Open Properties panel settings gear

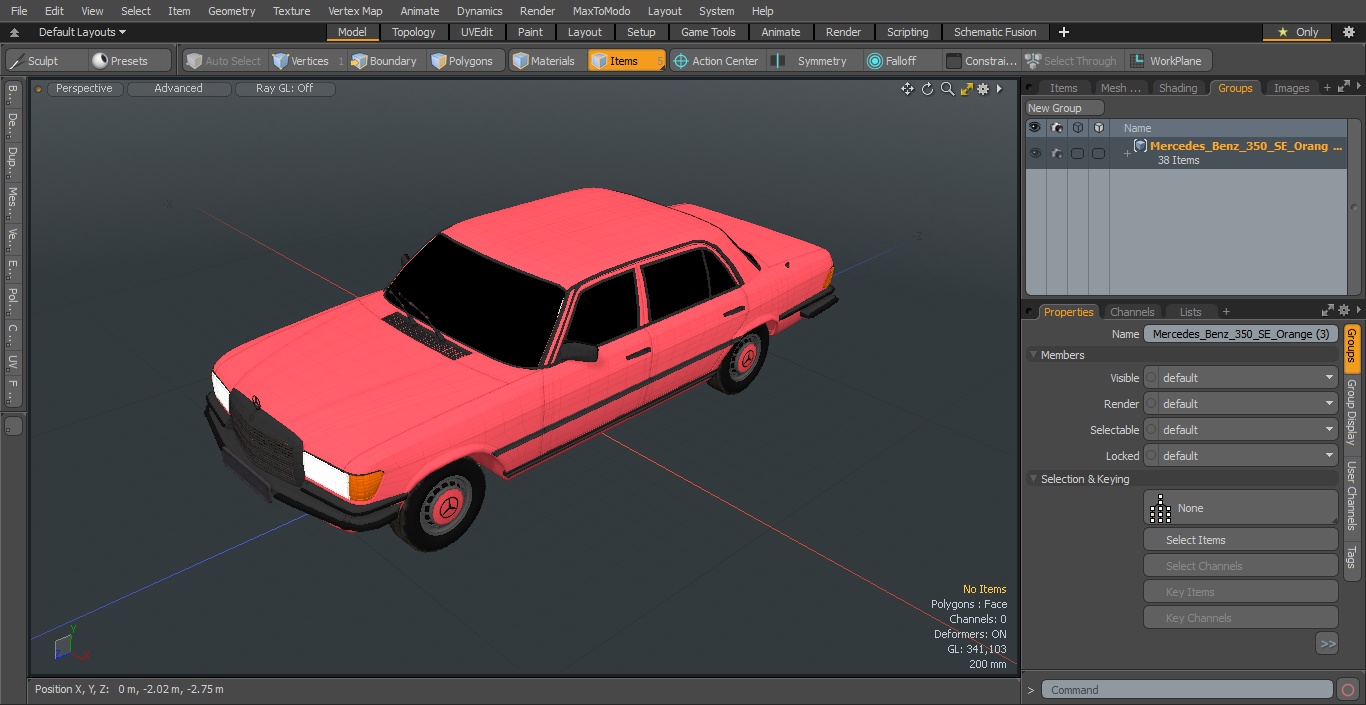click(1344, 311)
